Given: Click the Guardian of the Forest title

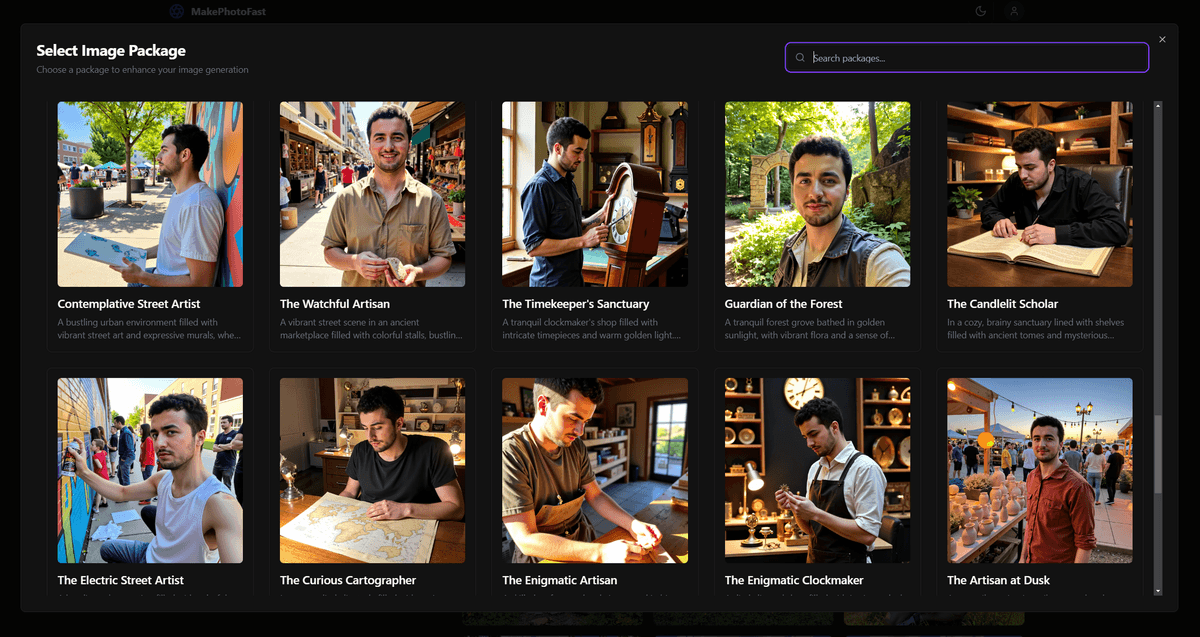Looking at the screenshot, I should point(784,304).
